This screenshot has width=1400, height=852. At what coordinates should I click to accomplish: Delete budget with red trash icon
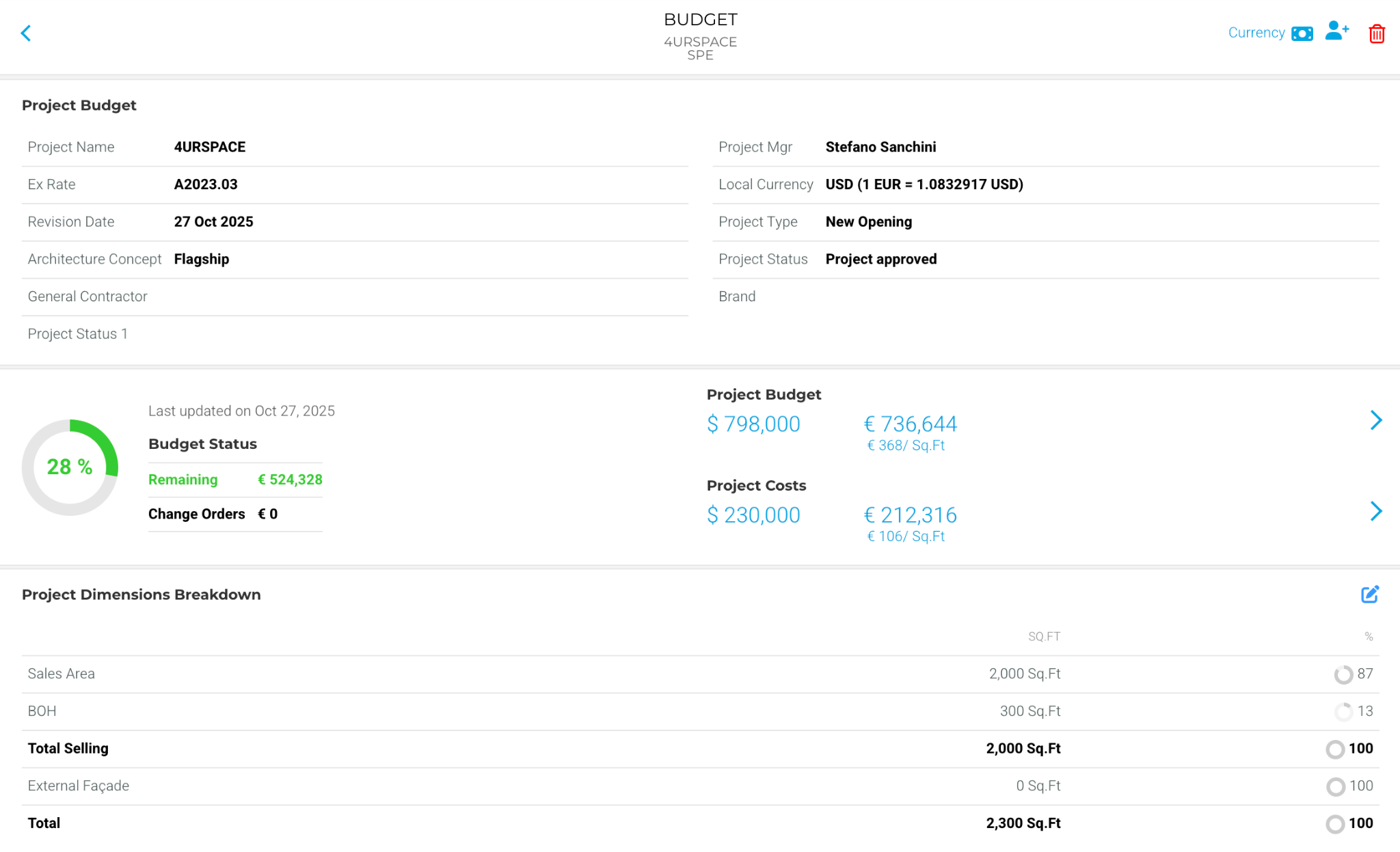1376,33
